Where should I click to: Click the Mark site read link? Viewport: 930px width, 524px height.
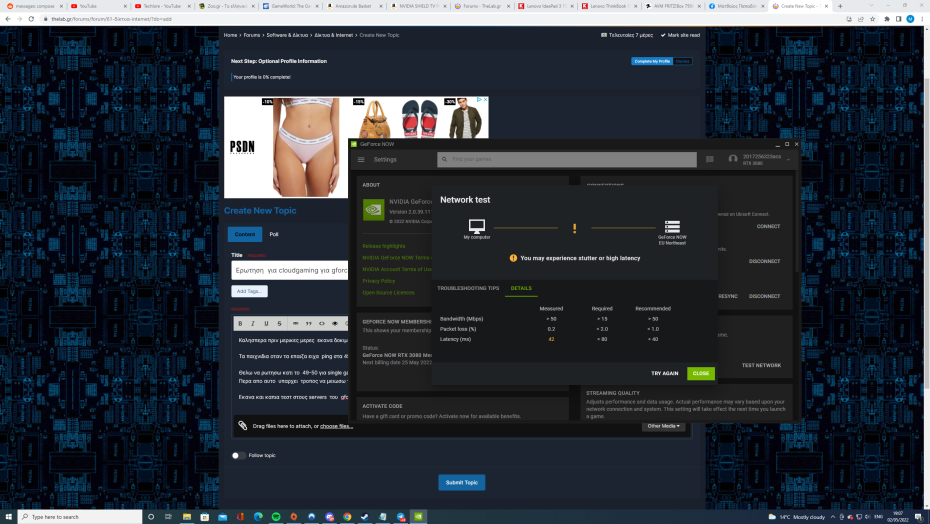tap(680, 35)
